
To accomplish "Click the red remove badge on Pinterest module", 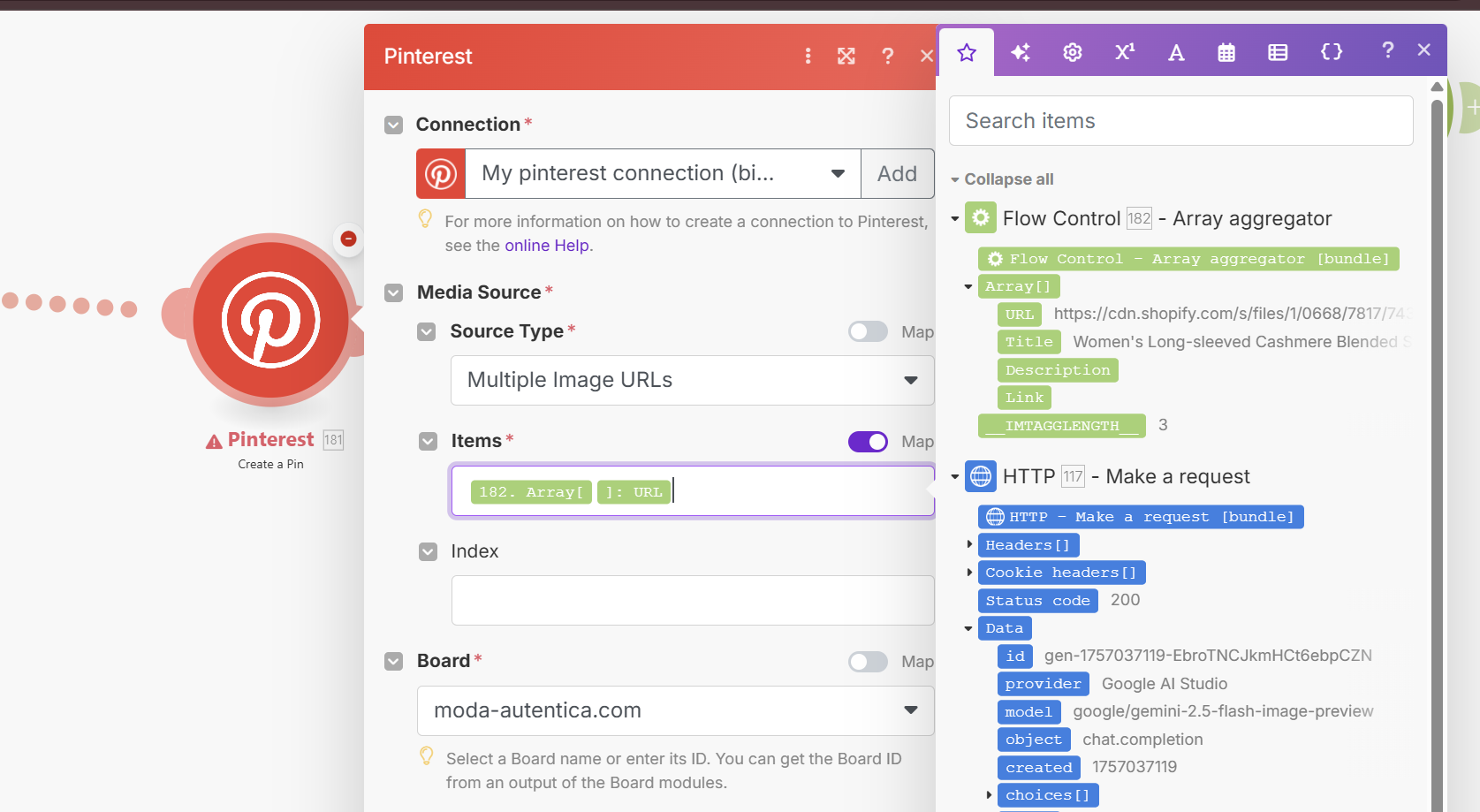I will [x=349, y=239].
